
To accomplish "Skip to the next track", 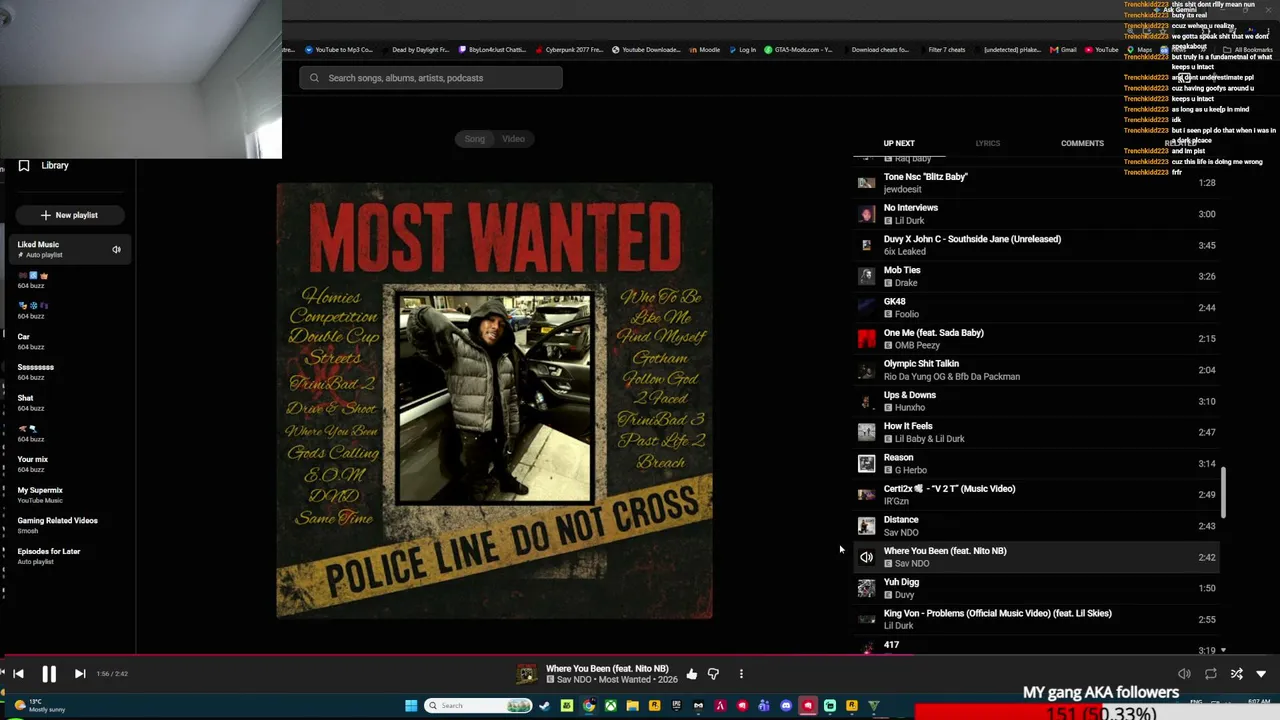I will (80, 674).
